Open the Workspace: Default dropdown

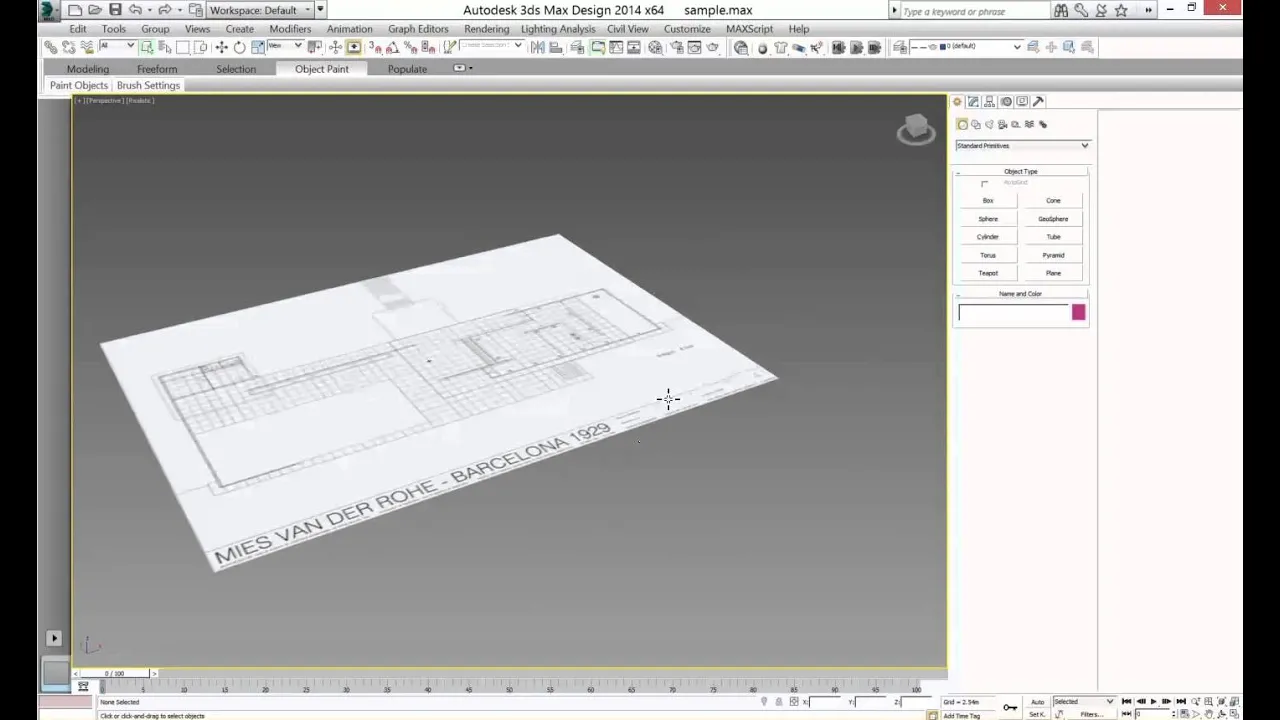(x=260, y=10)
